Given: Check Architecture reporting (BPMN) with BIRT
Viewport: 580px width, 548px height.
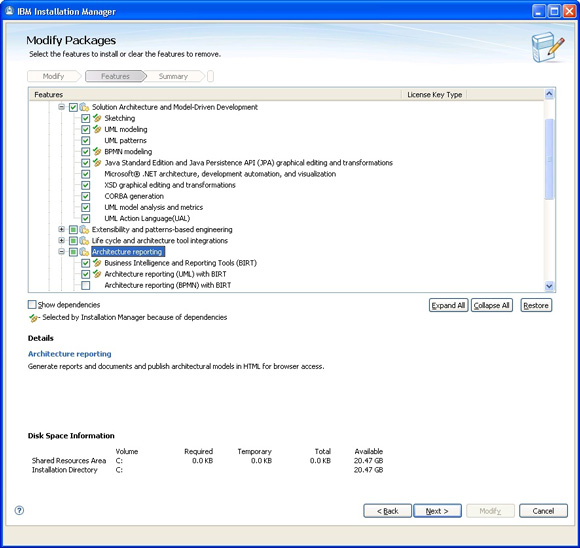Looking at the screenshot, I should [x=85, y=285].
